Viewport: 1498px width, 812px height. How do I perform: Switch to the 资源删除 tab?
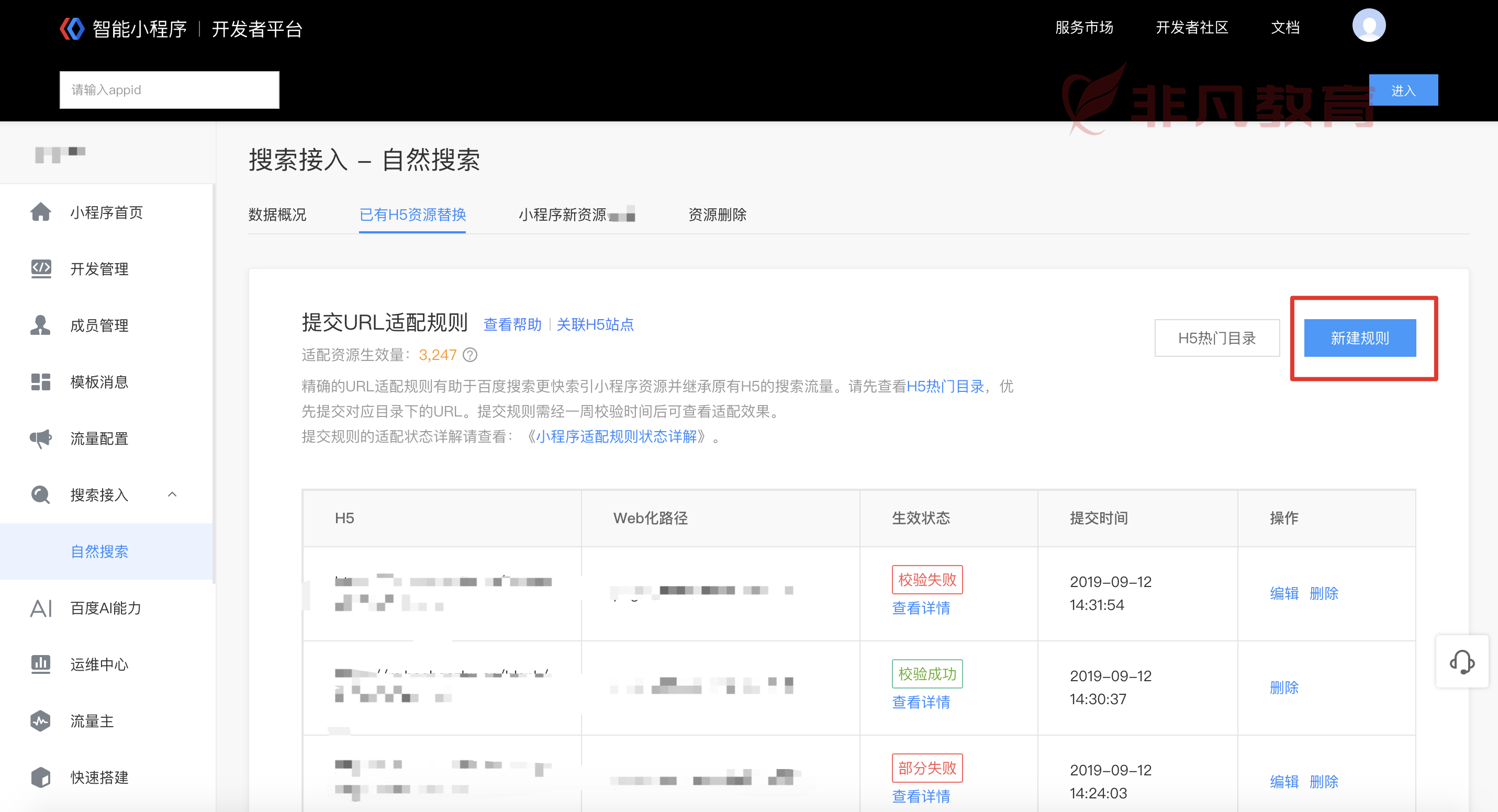(717, 215)
